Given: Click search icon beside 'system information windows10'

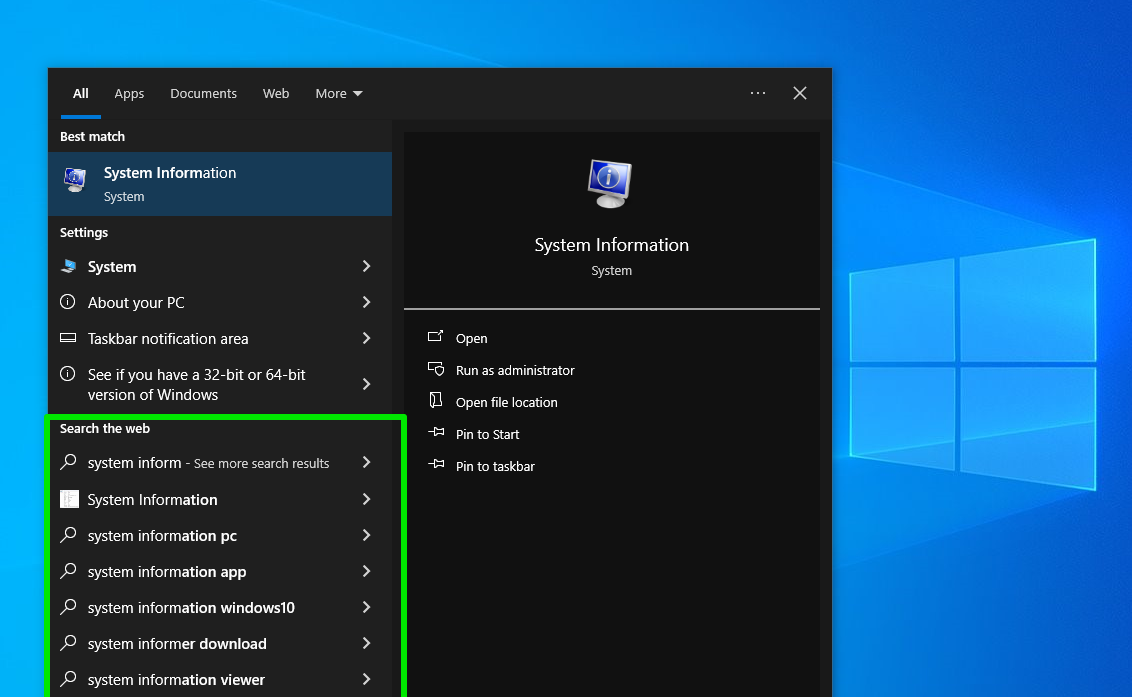Looking at the screenshot, I should [x=69, y=607].
